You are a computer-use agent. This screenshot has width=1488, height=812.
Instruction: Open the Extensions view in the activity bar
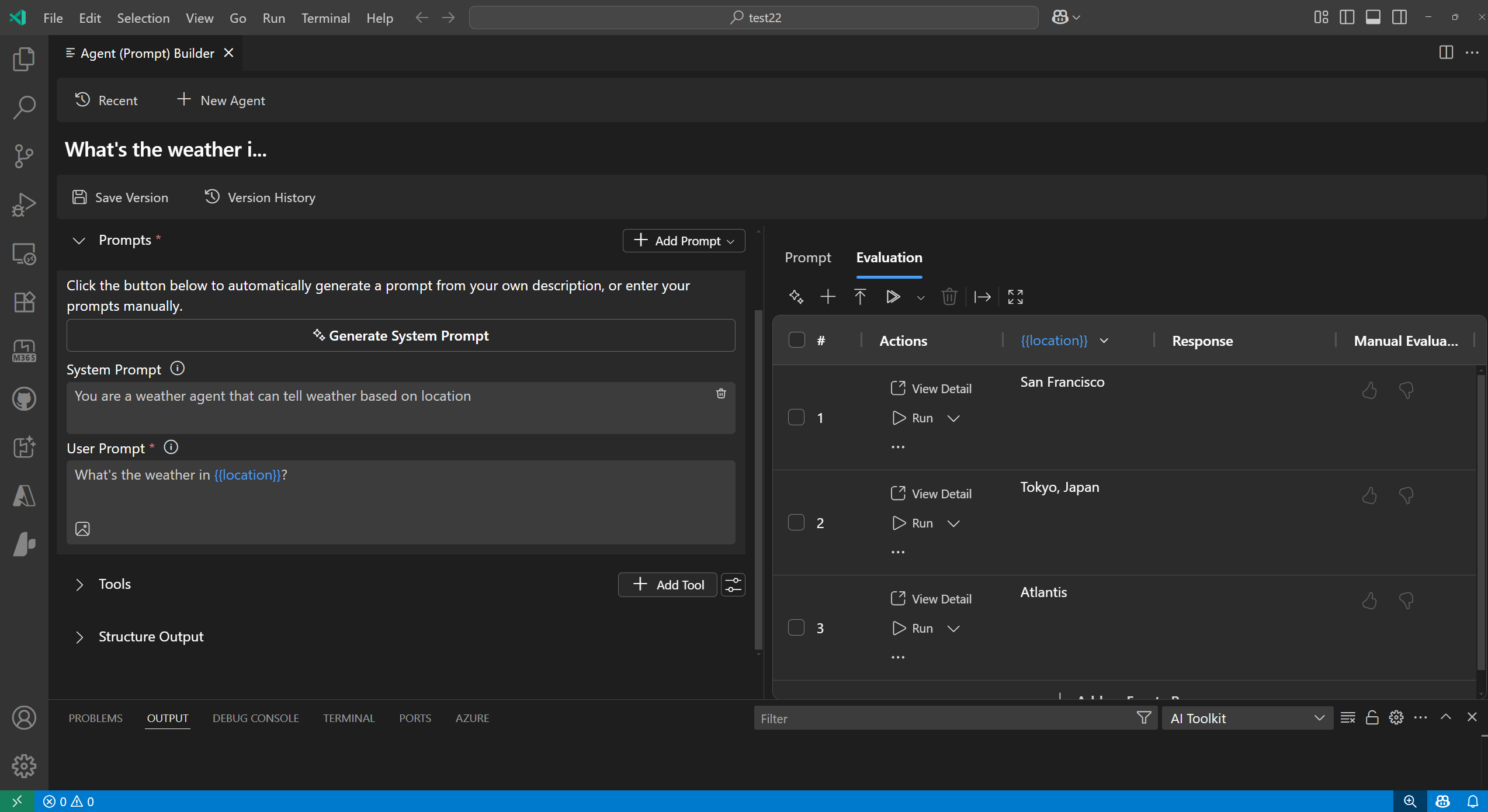(24, 301)
